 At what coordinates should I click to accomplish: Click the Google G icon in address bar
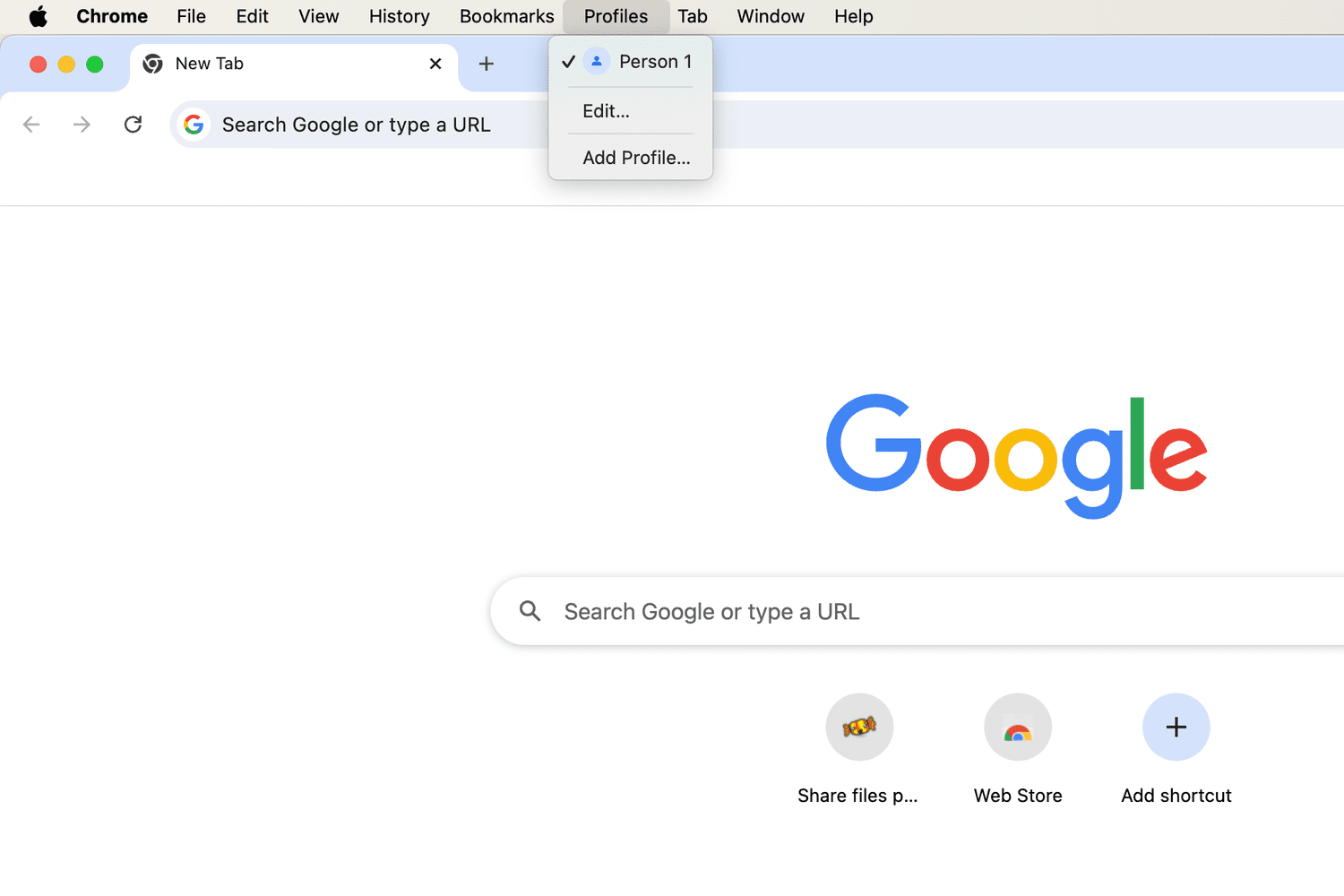point(194,125)
